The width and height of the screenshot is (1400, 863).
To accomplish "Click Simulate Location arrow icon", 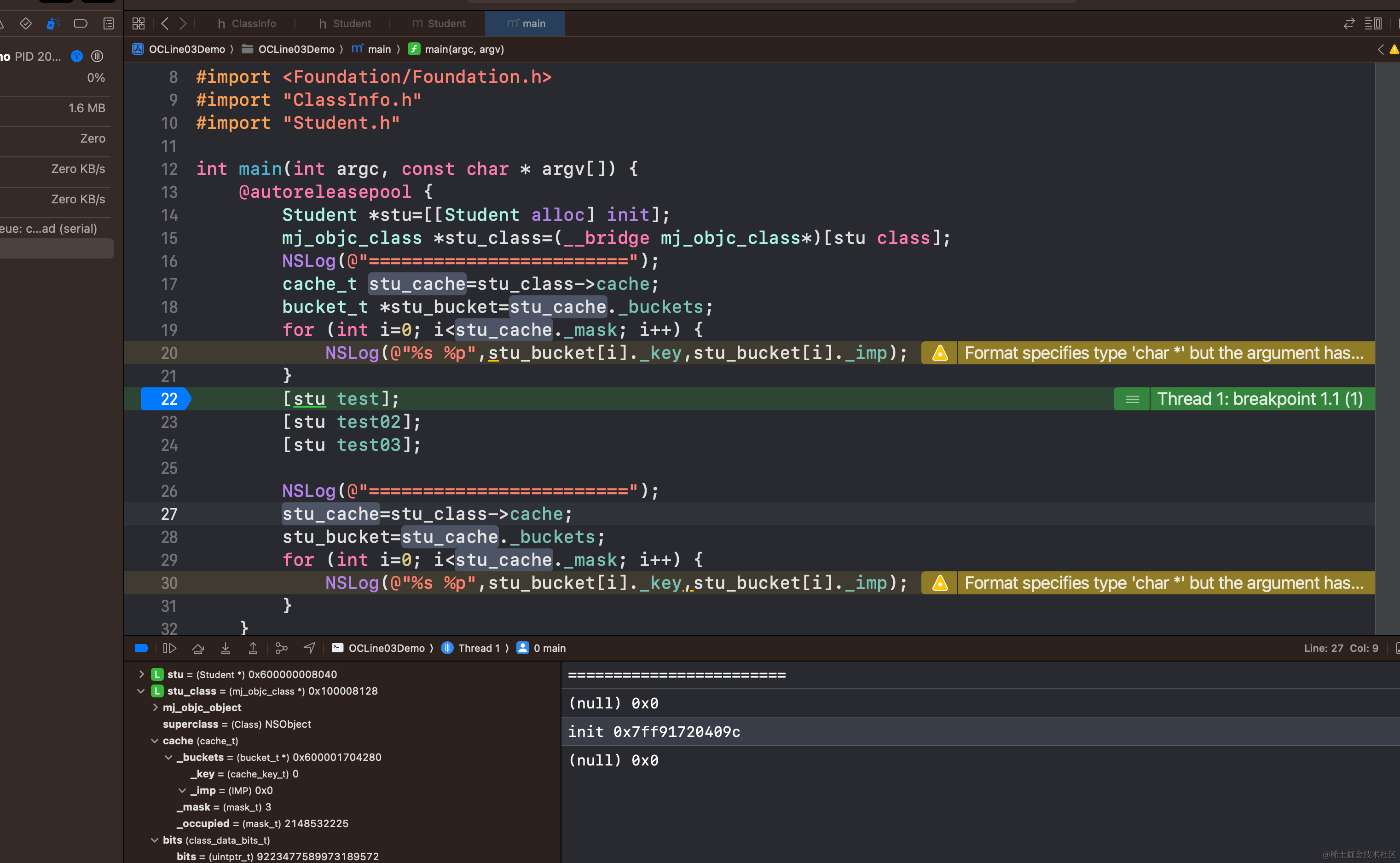I will [309, 648].
